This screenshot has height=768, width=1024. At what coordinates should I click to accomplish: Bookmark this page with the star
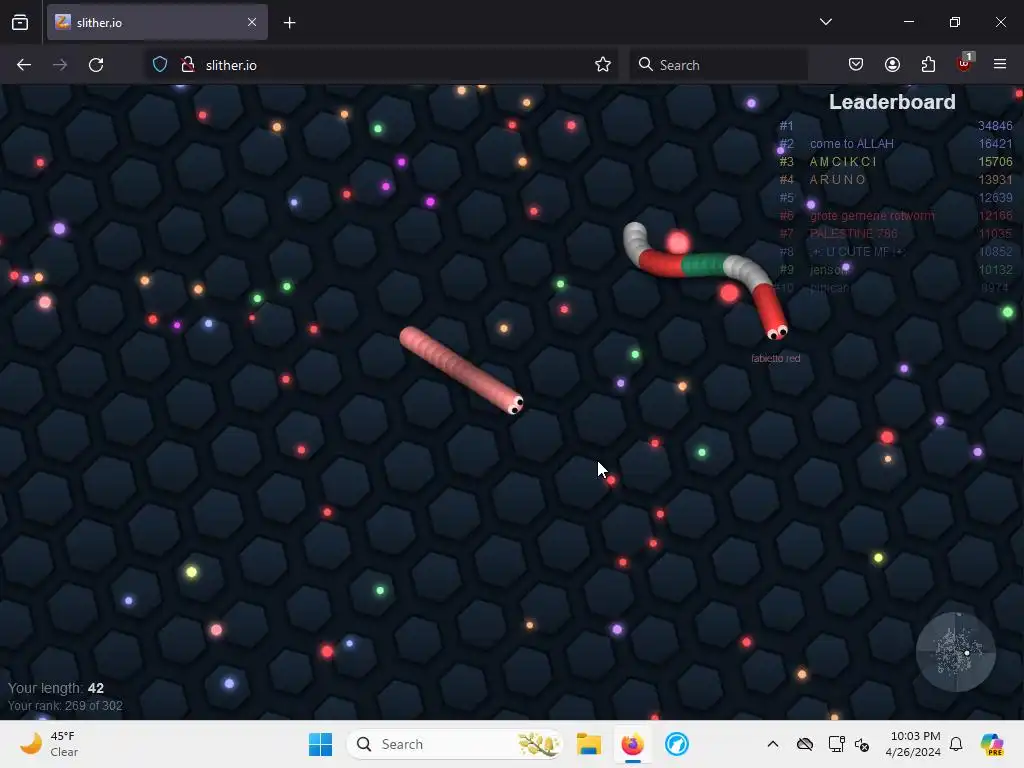(x=603, y=65)
